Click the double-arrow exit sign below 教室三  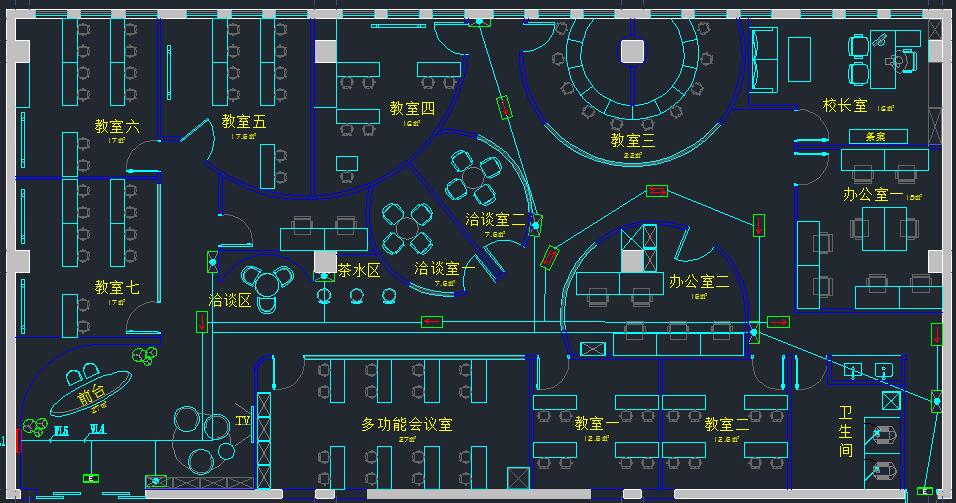(x=657, y=190)
